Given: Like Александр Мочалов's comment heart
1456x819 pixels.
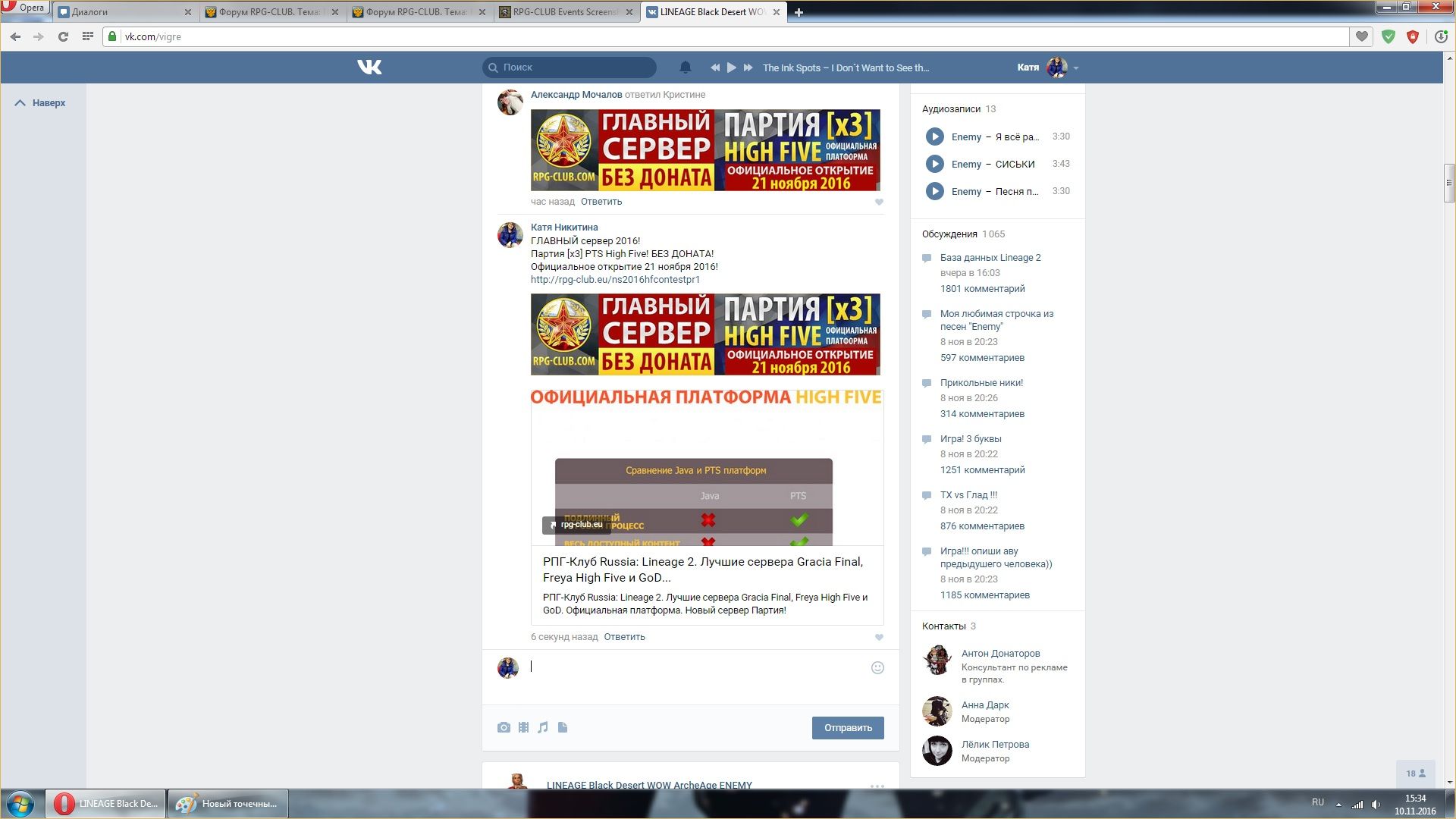Looking at the screenshot, I should 879,202.
